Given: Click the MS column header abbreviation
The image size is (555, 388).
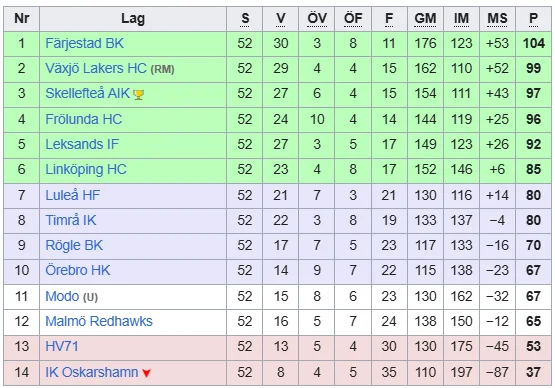Looking at the screenshot, I should [497, 18].
